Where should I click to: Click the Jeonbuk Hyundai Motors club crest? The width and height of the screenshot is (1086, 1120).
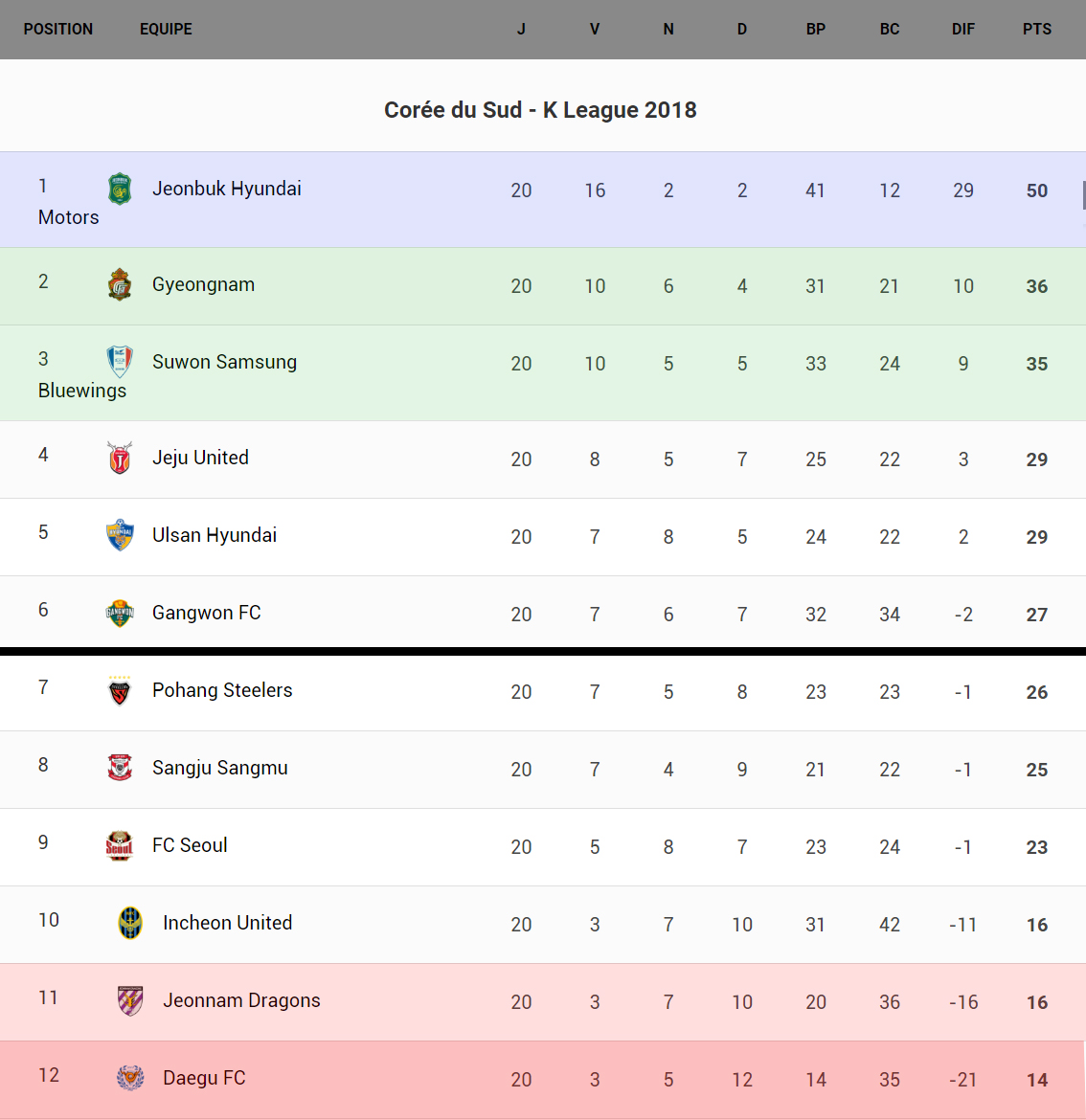(120, 189)
